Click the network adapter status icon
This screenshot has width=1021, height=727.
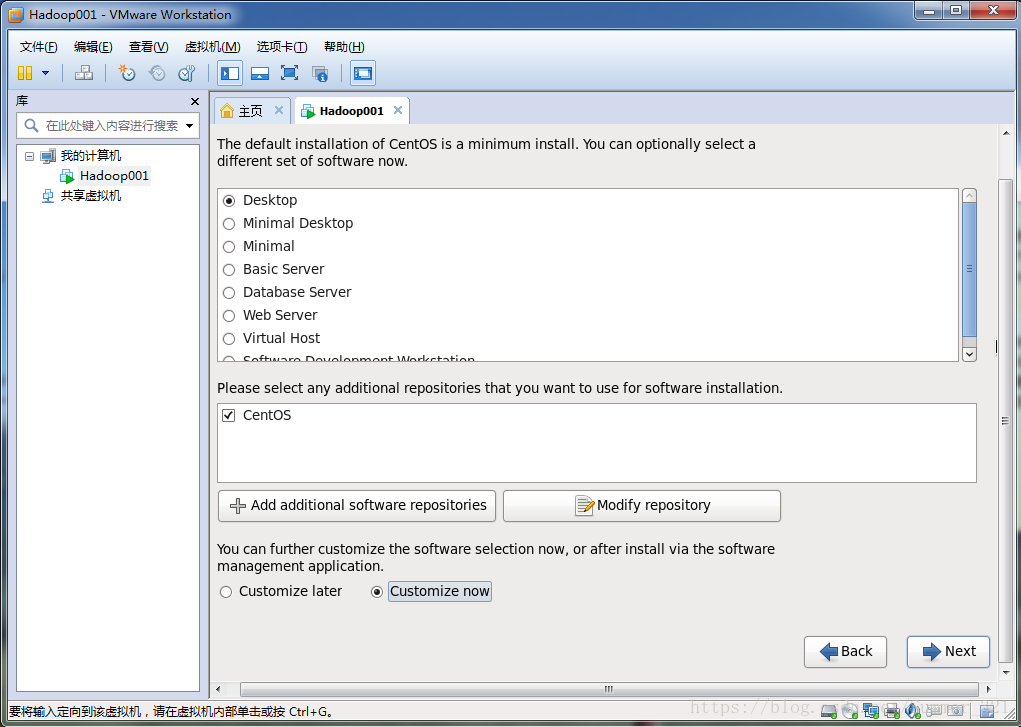[x=871, y=711]
